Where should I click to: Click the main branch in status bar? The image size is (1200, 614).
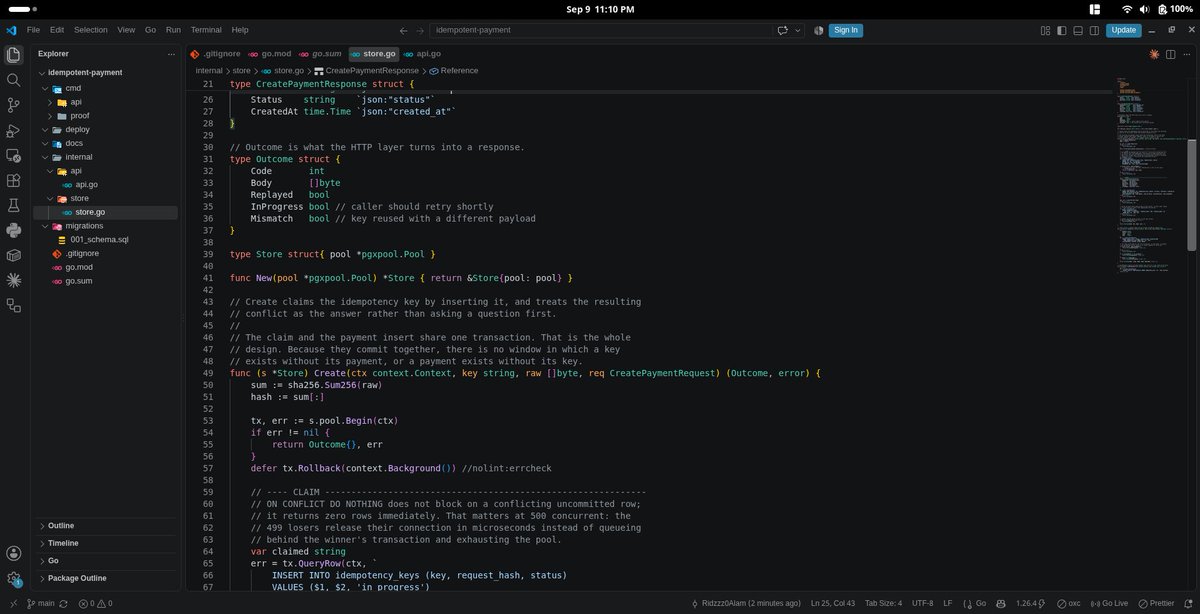coord(41,604)
